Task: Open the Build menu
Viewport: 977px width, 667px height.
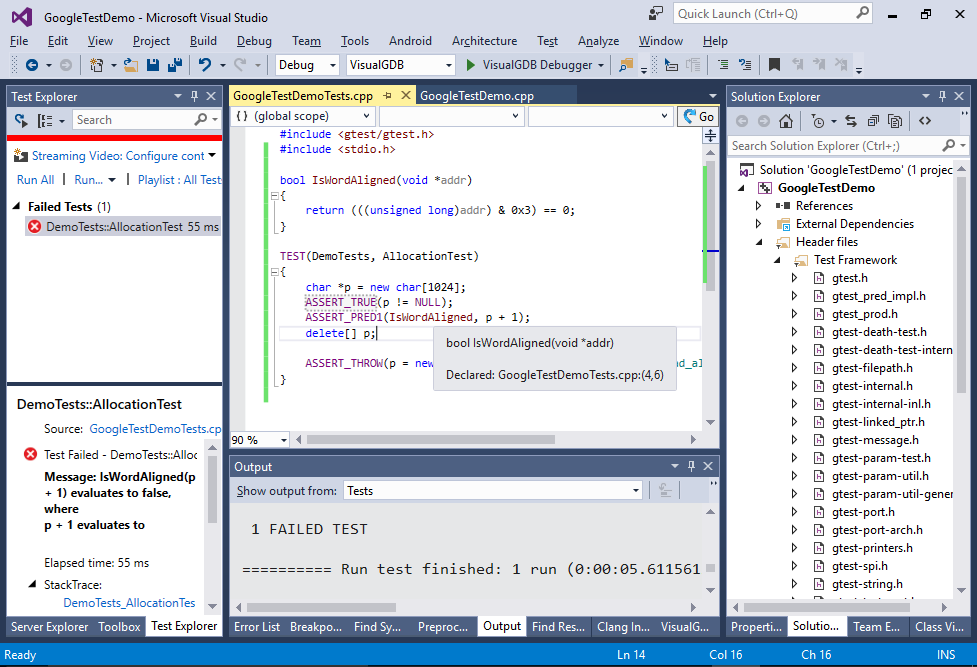Action: 203,41
